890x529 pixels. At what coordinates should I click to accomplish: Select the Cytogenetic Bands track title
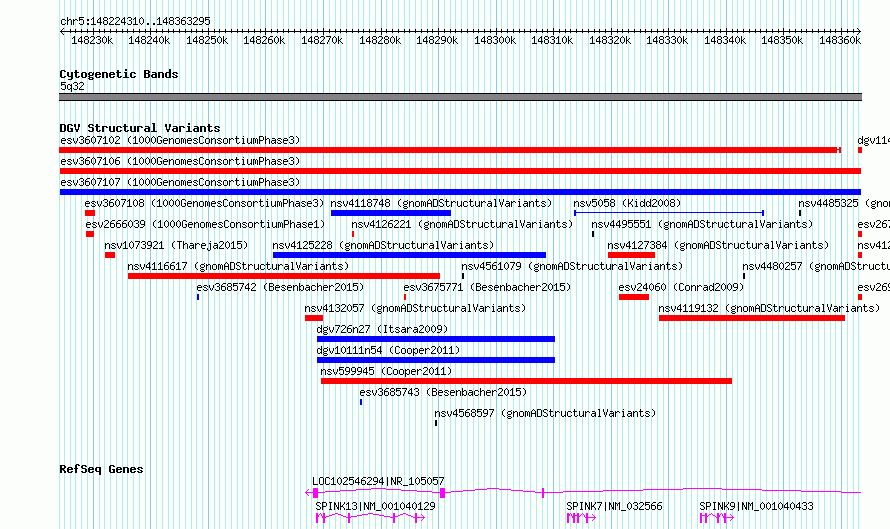[119, 74]
